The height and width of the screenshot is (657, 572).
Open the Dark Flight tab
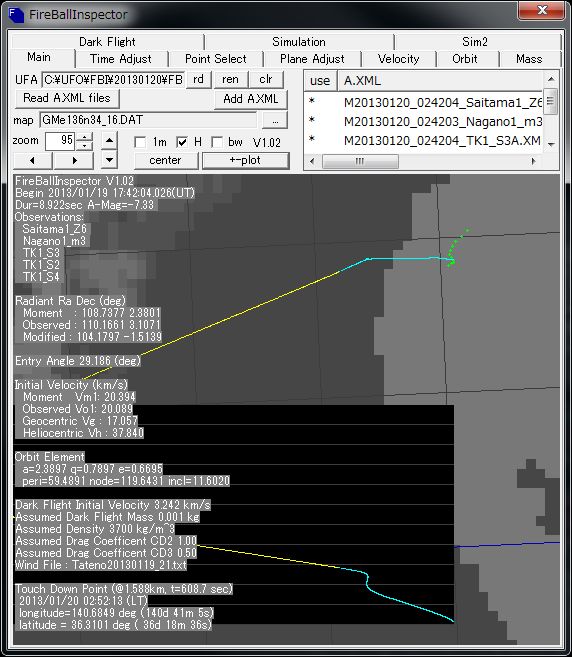(x=107, y=42)
